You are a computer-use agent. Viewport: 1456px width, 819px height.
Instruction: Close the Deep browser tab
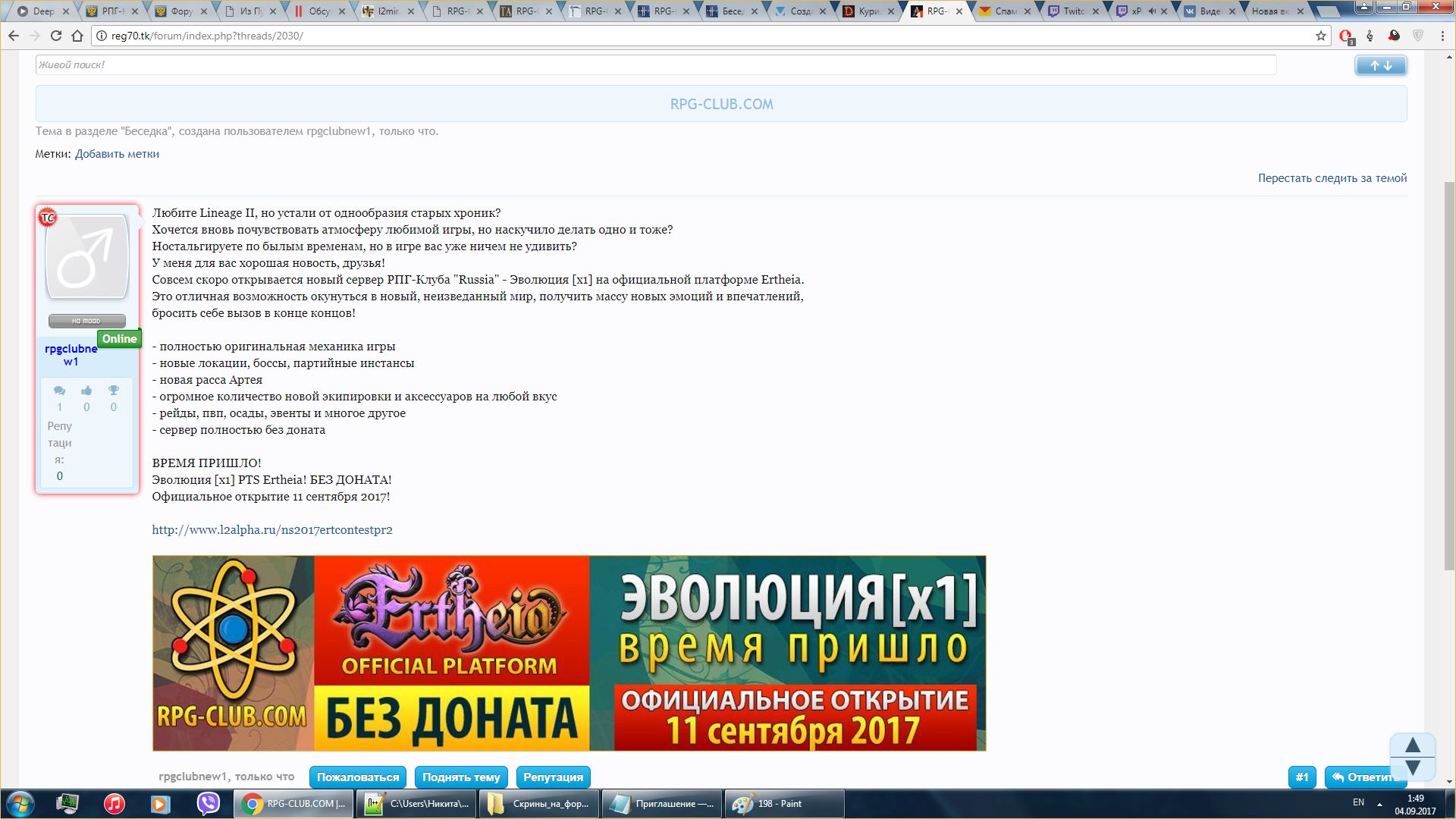coord(65,11)
